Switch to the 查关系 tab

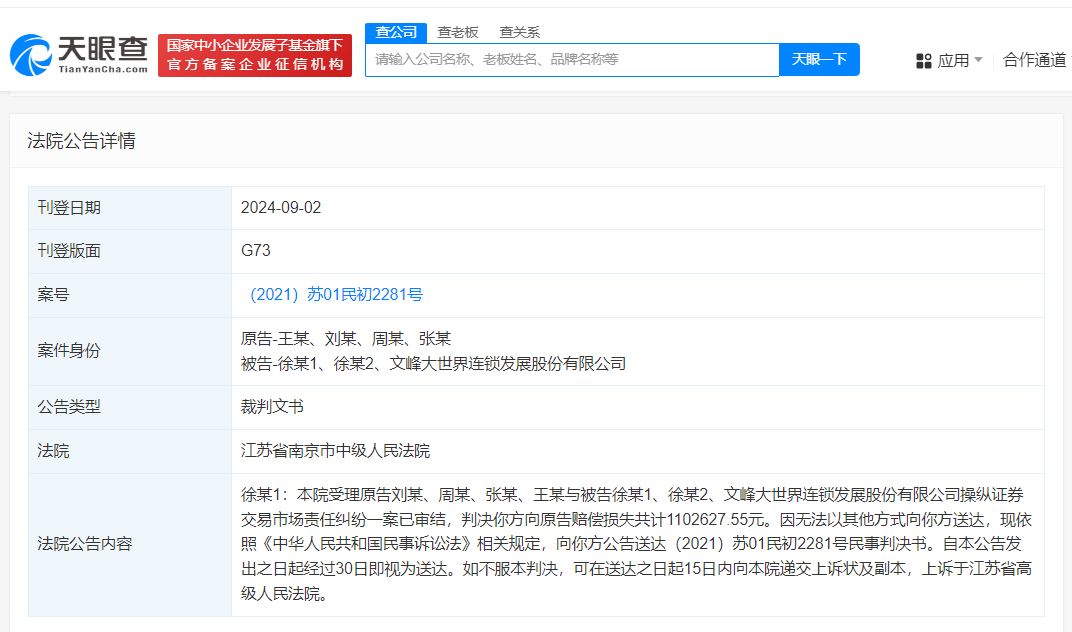click(x=521, y=31)
